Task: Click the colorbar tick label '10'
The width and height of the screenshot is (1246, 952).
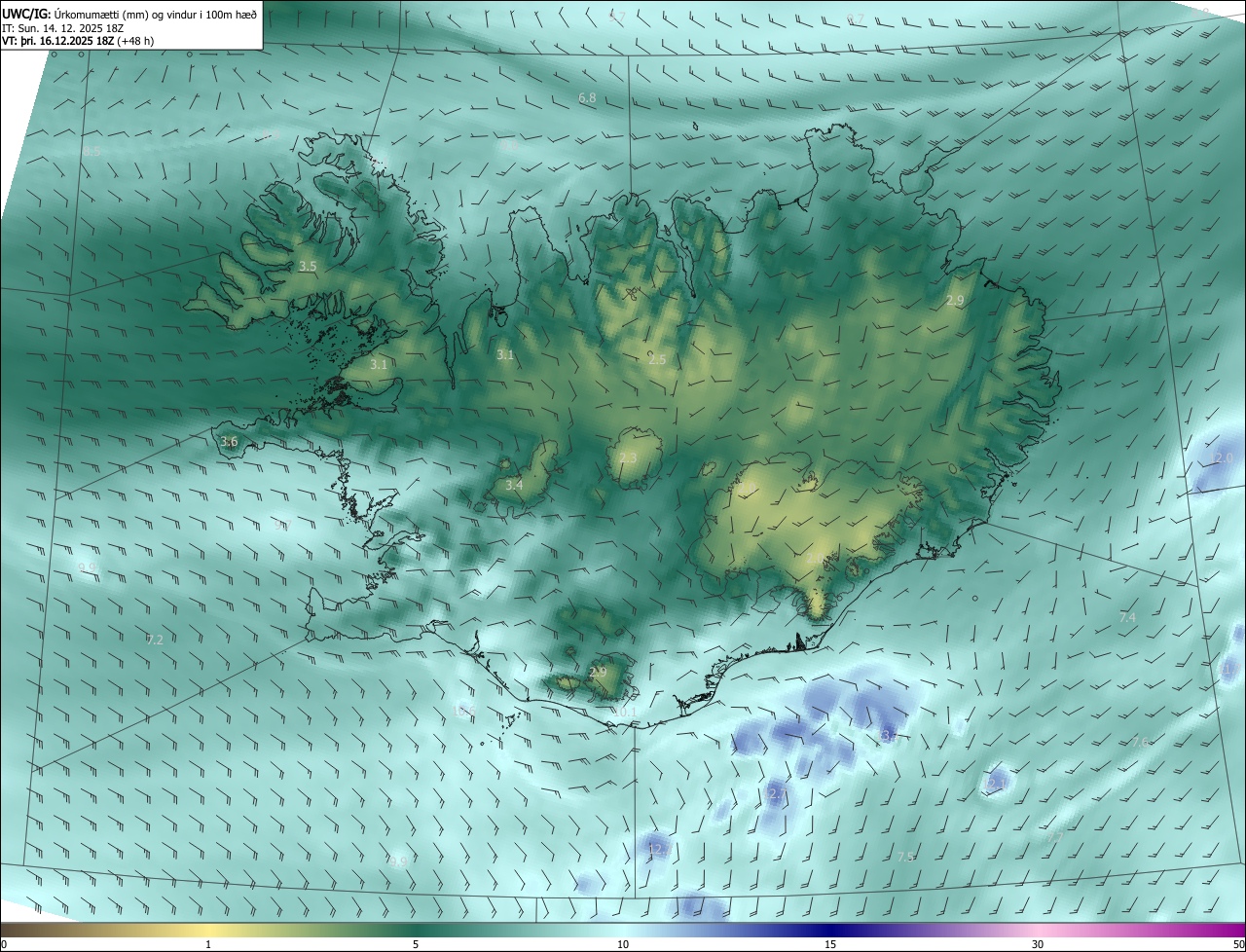Action: click(623, 944)
